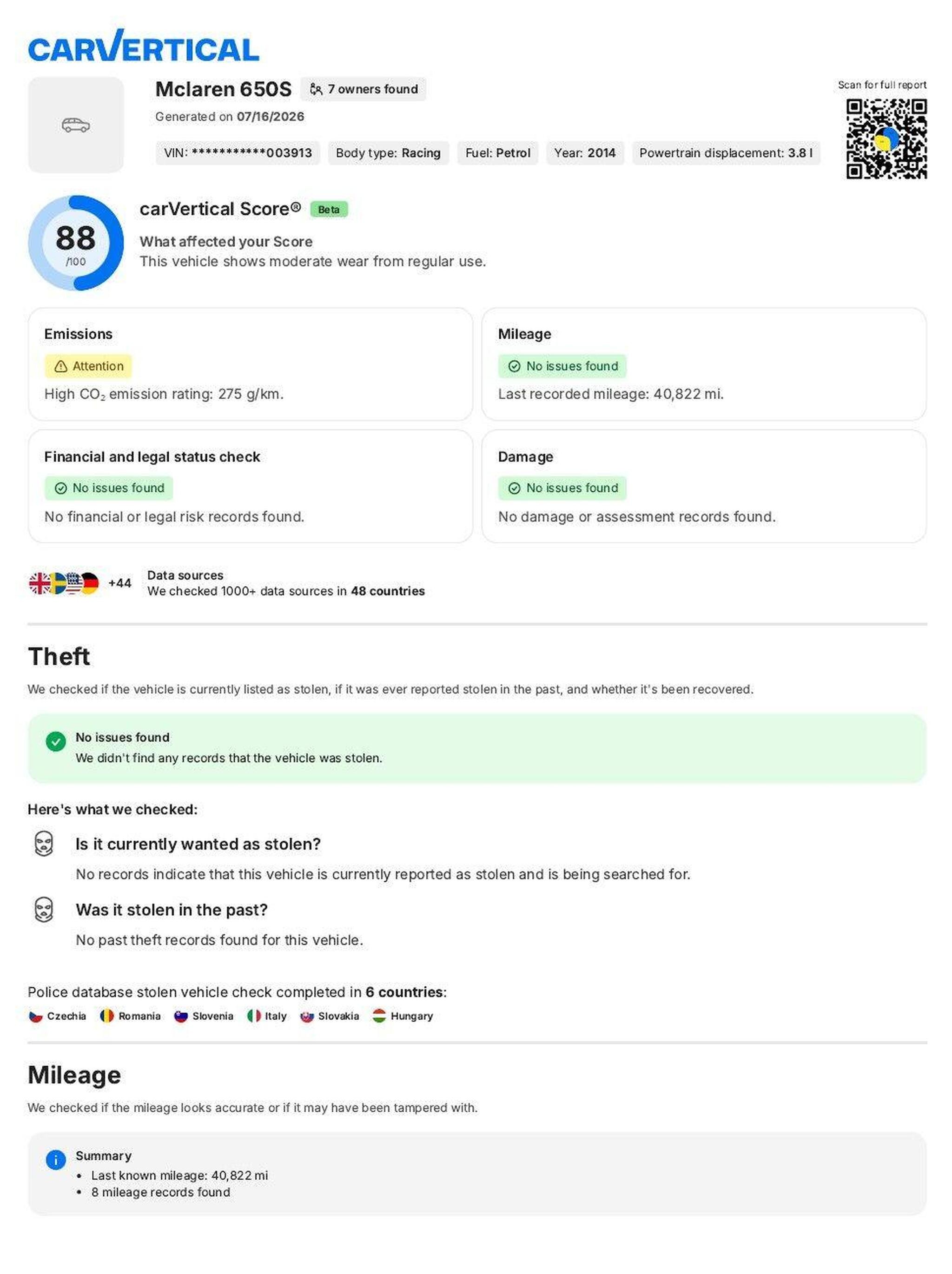Click the Emissions Attention warning triangle icon
This screenshot has height=1274, width=952.
pos(60,366)
